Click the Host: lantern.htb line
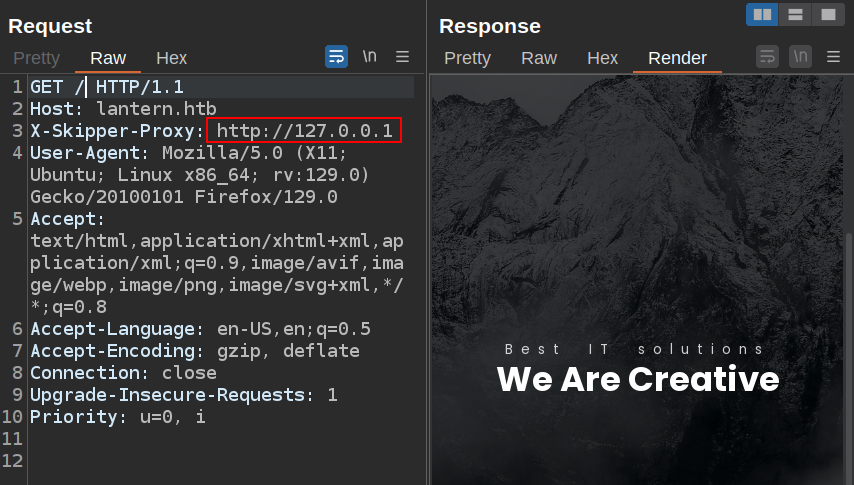Screen dimensions: 854x485 (123, 109)
